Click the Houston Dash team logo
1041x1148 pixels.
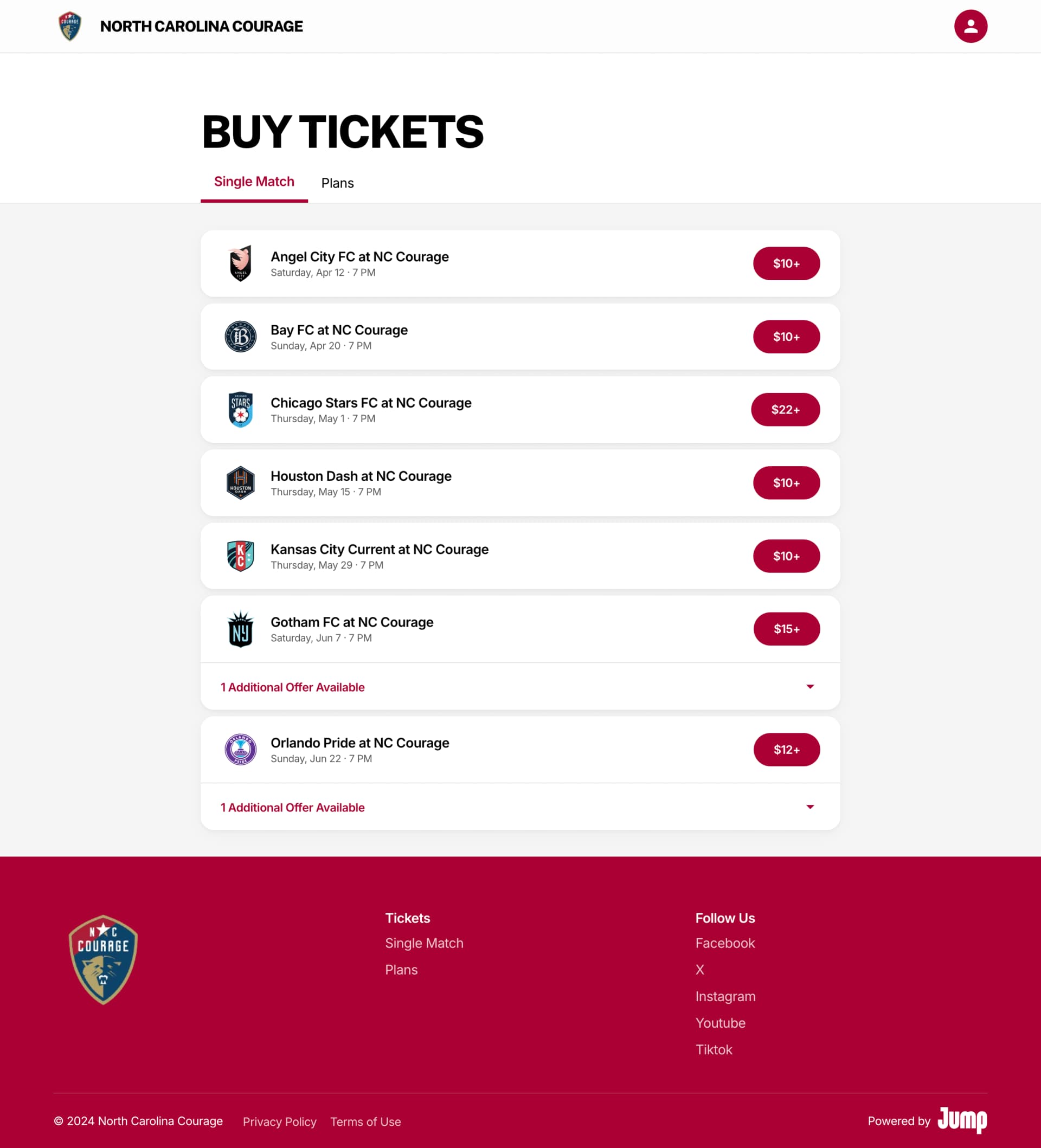click(240, 483)
